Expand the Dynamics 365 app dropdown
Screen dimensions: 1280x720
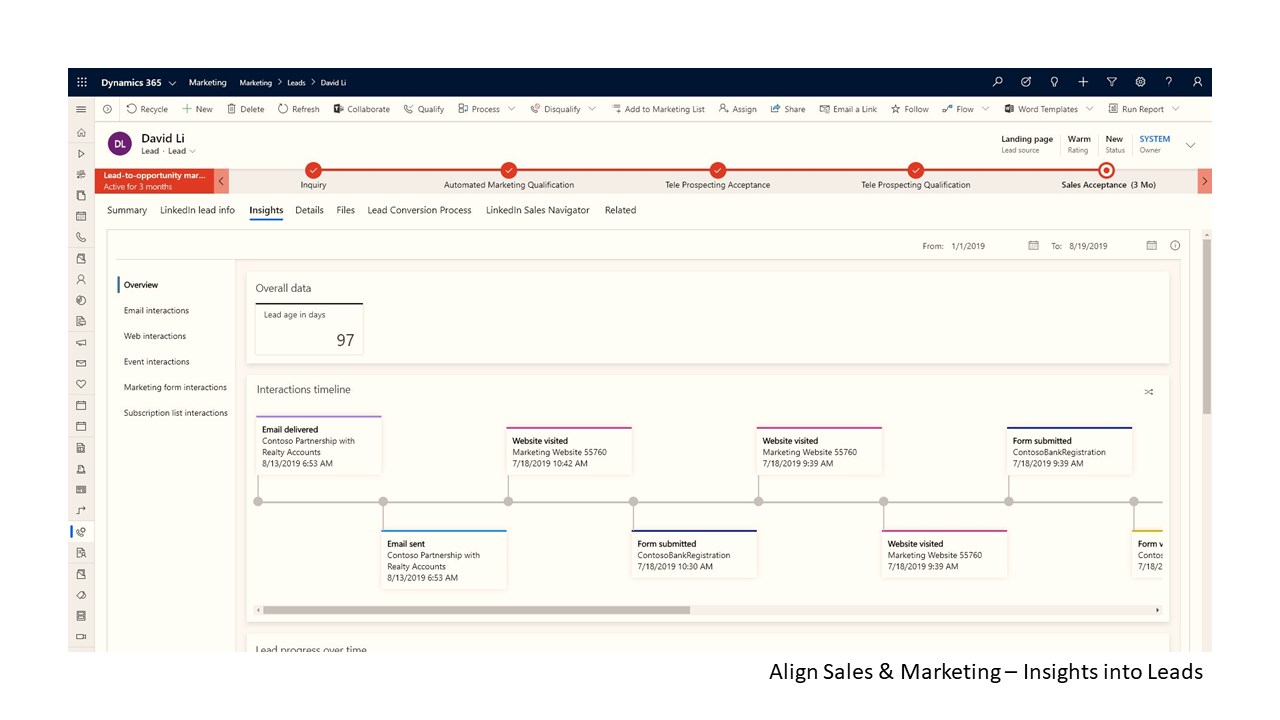click(x=173, y=83)
